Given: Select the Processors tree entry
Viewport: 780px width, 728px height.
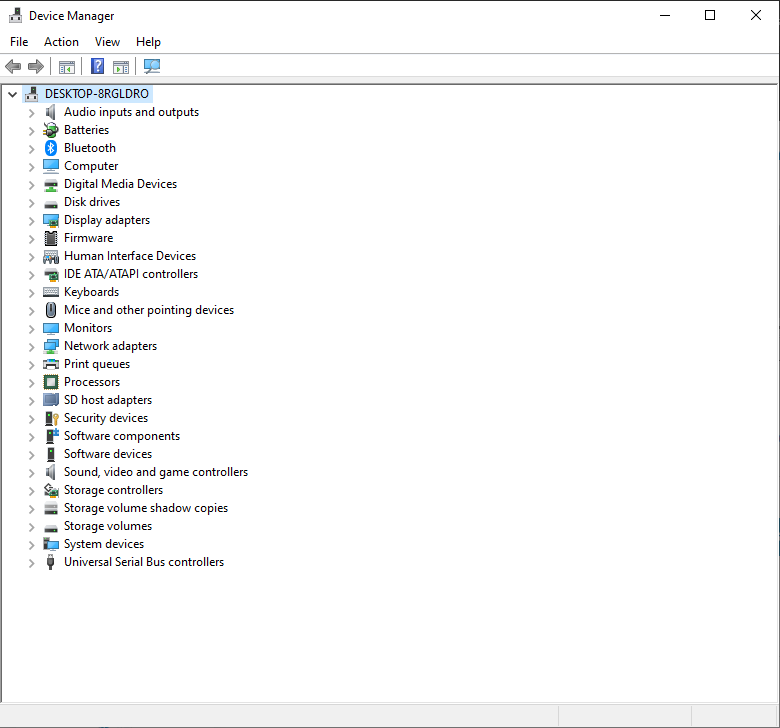Looking at the screenshot, I should point(92,382).
